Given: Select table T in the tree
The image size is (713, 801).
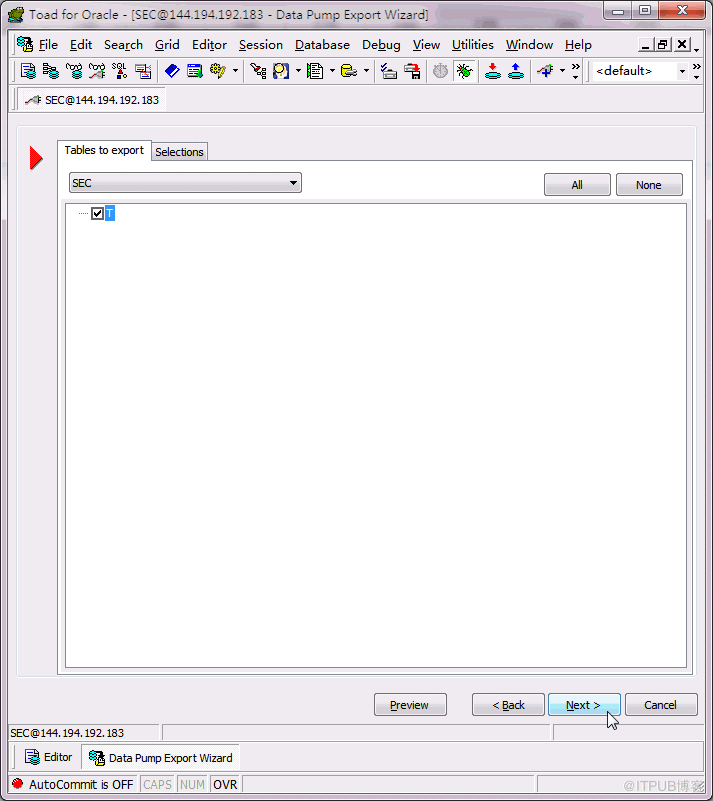Looking at the screenshot, I should coord(110,214).
